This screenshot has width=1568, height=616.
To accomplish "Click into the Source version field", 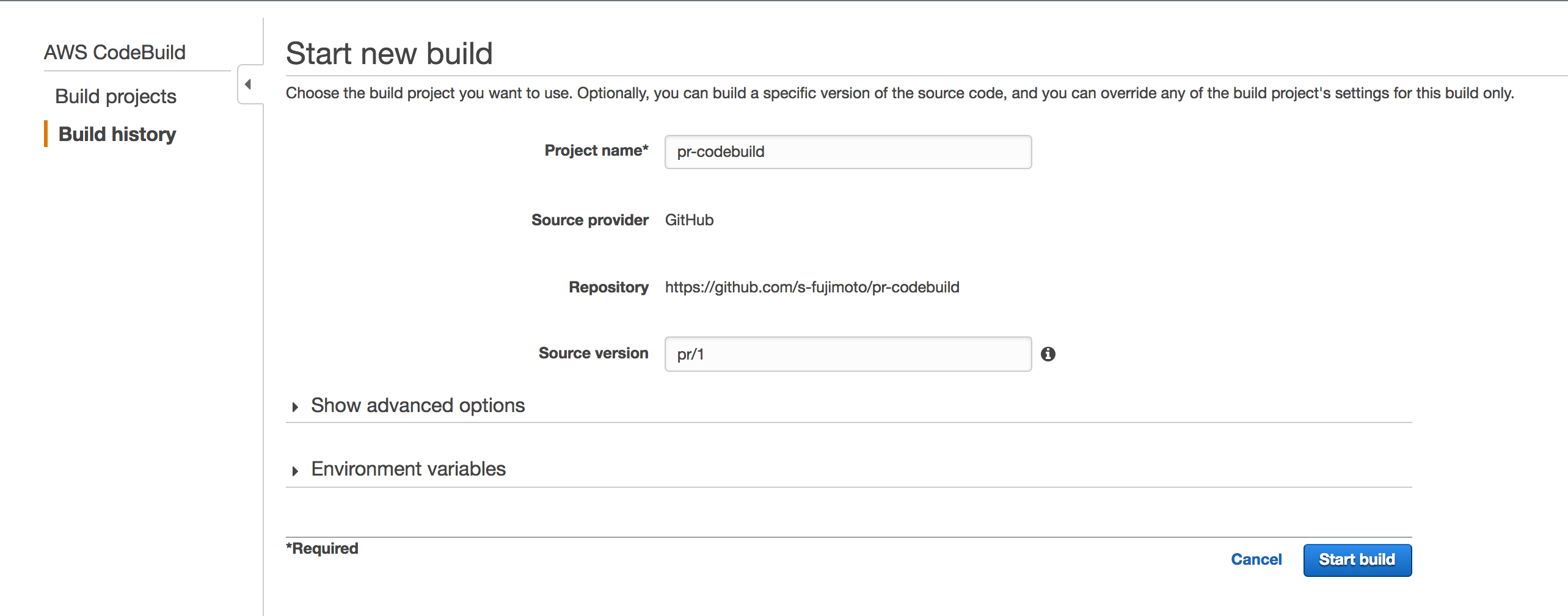I will click(x=847, y=354).
